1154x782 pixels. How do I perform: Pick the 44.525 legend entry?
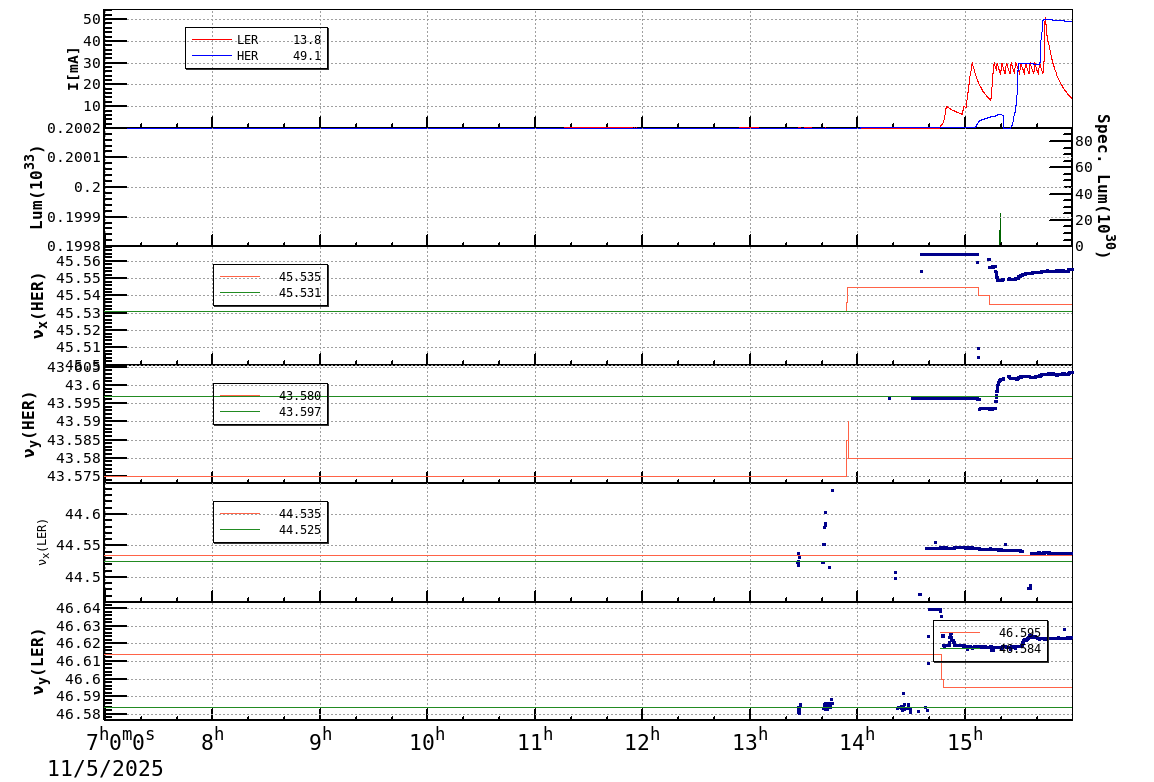270,530
